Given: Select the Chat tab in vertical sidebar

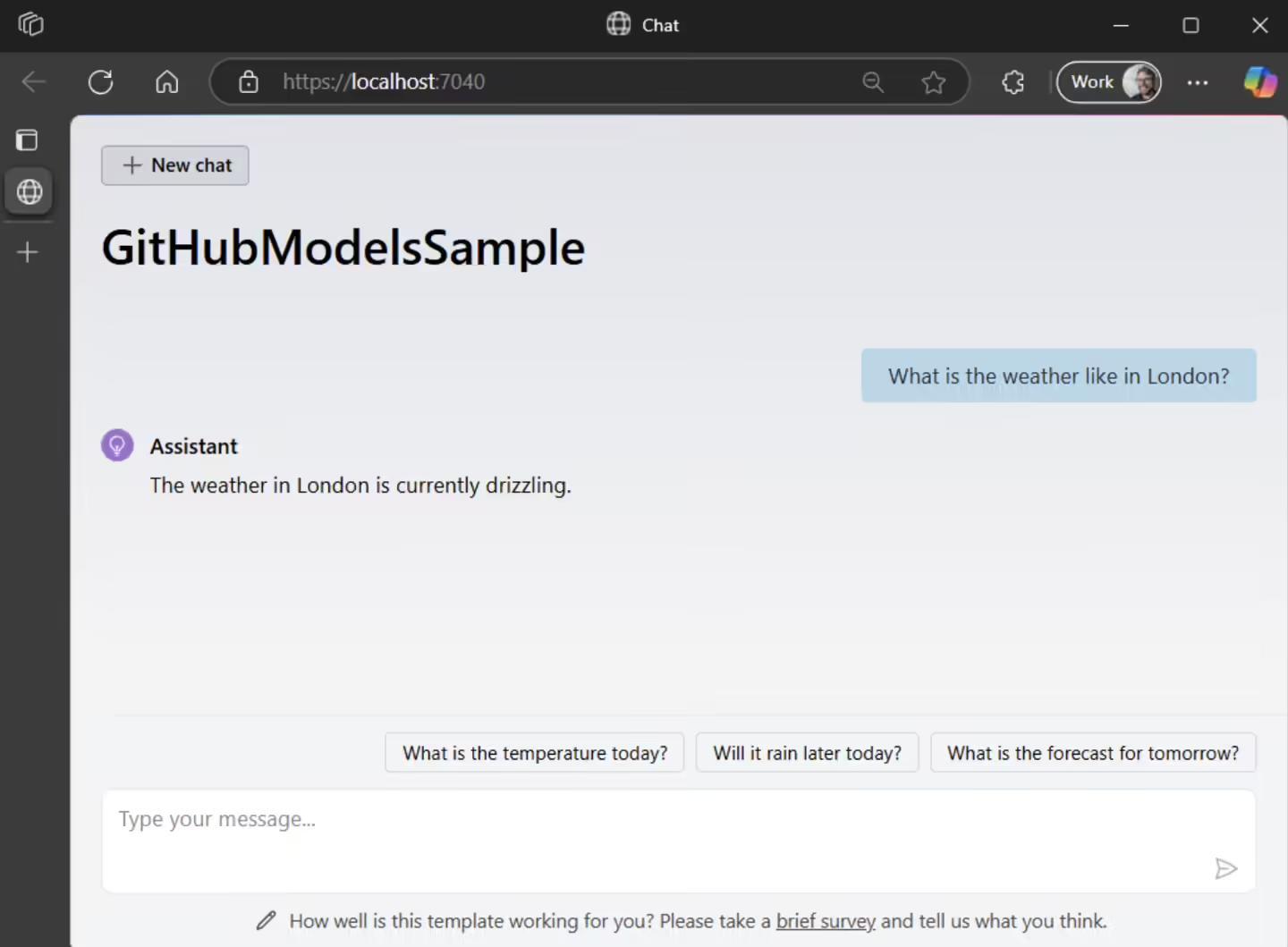Looking at the screenshot, I should pos(30,191).
